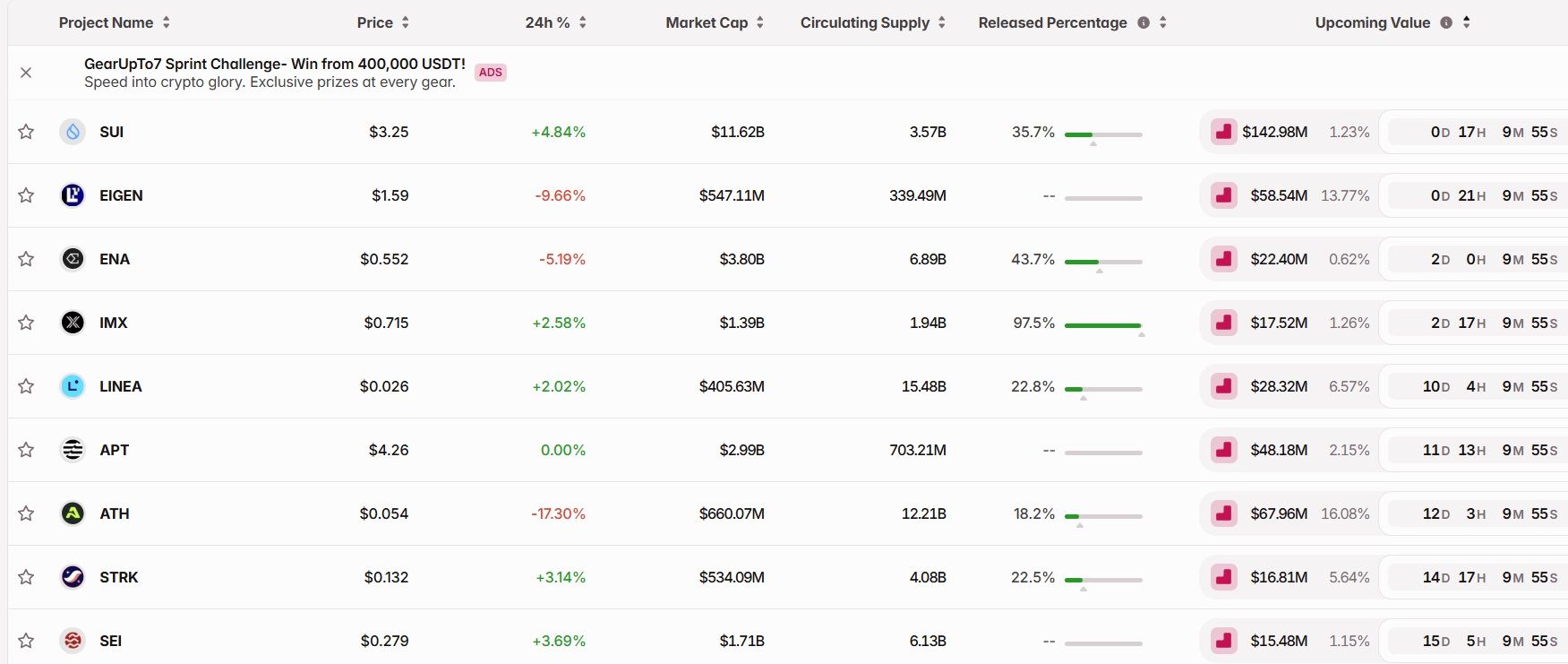
Task: Click the EIGEN token logo icon
Action: tap(73, 195)
